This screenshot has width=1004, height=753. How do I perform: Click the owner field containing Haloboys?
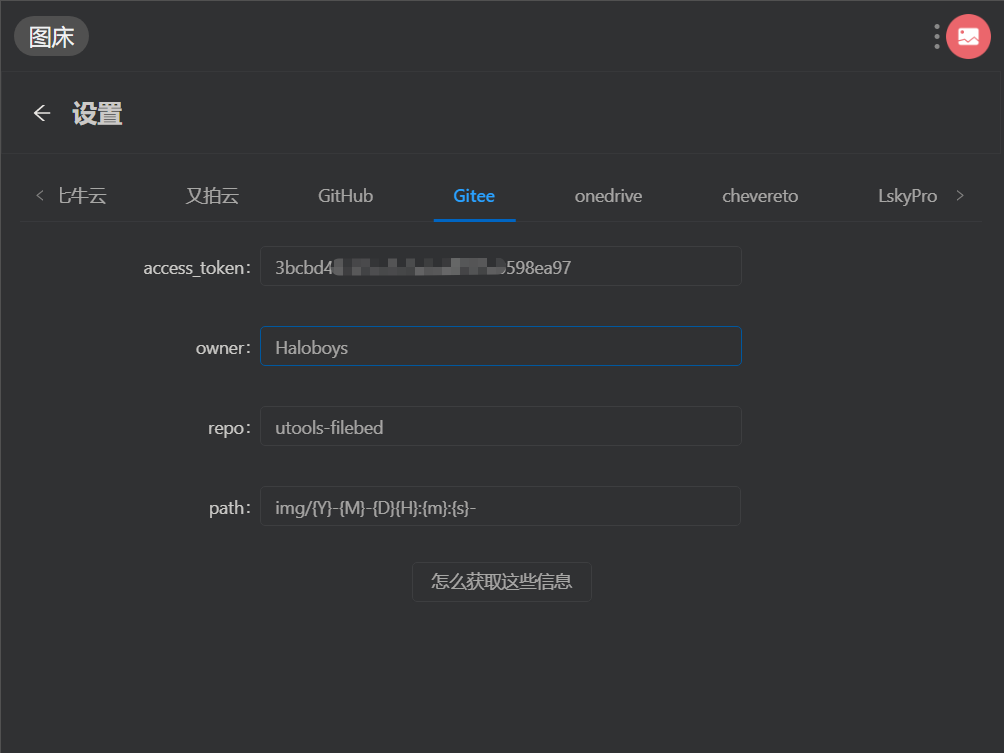coord(501,346)
